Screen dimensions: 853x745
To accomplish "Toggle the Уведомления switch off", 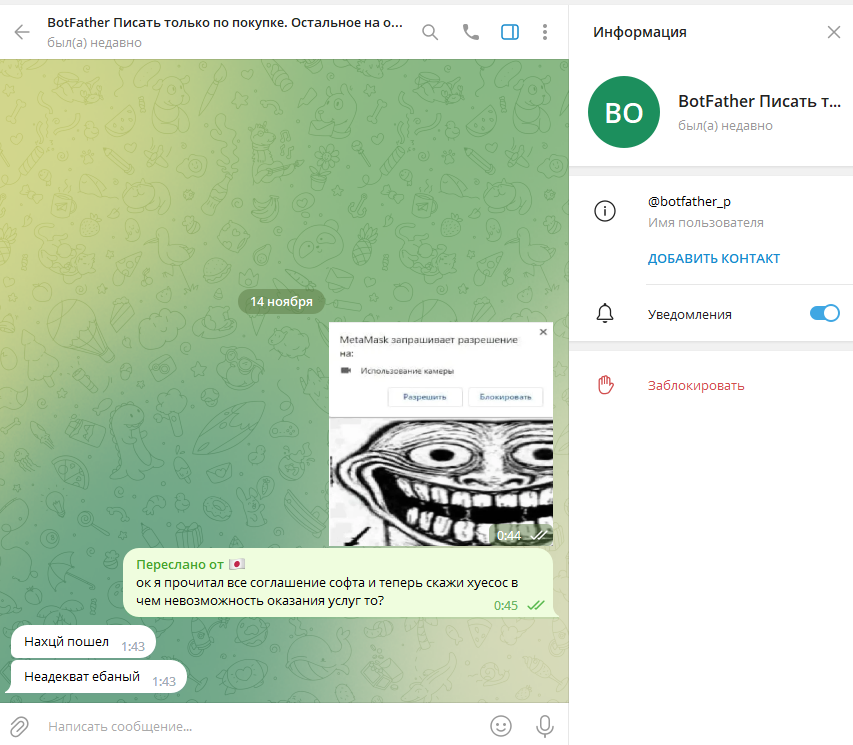I will pos(824,313).
